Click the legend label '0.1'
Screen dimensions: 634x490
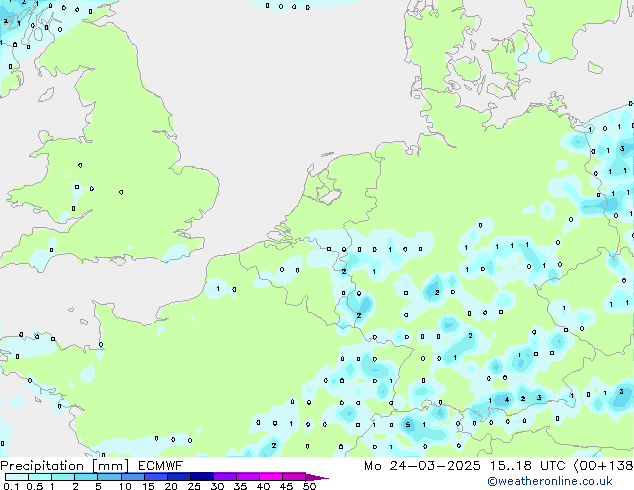pos(11,486)
